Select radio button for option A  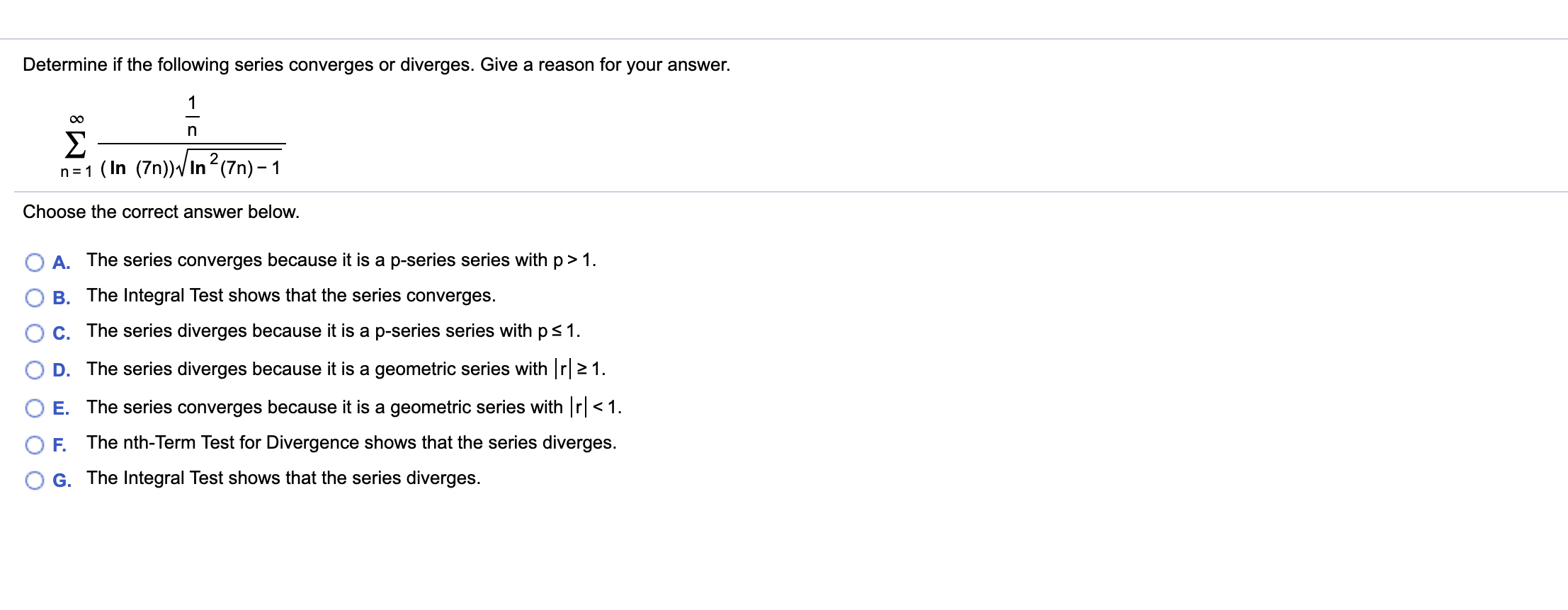pyautogui.click(x=35, y=263)
